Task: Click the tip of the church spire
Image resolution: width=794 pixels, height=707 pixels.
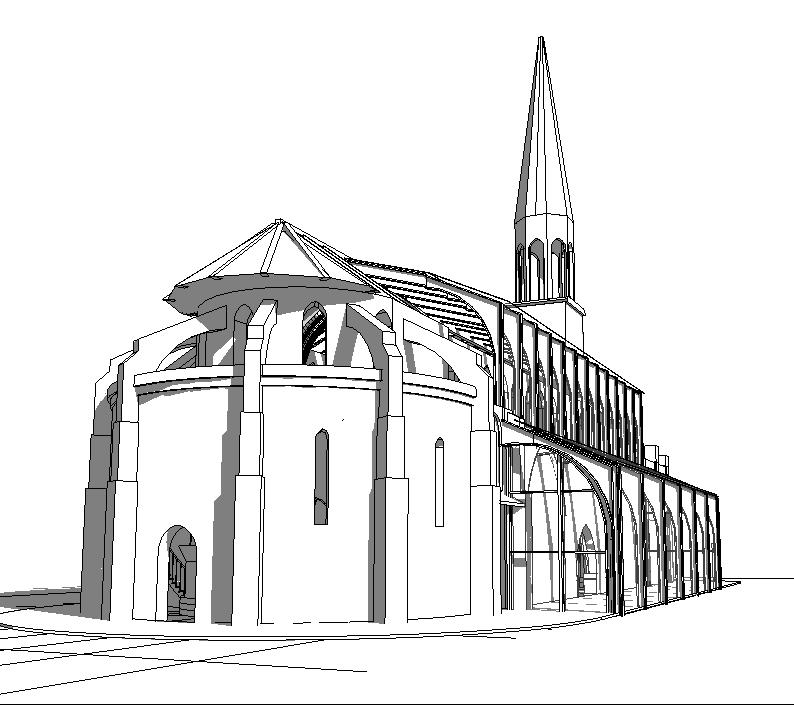Action: (541, 40)
